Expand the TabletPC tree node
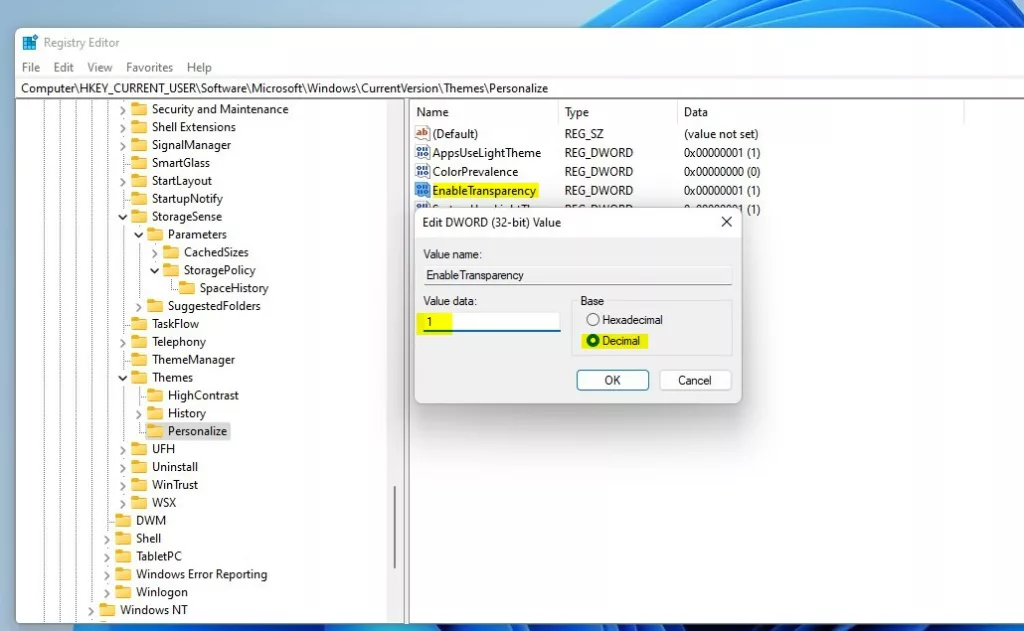 pyautogui.click(x=106, y=557)
